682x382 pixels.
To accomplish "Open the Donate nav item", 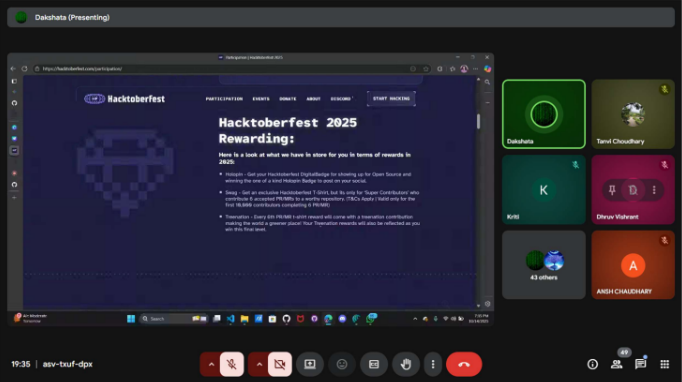I will (288, 99).
